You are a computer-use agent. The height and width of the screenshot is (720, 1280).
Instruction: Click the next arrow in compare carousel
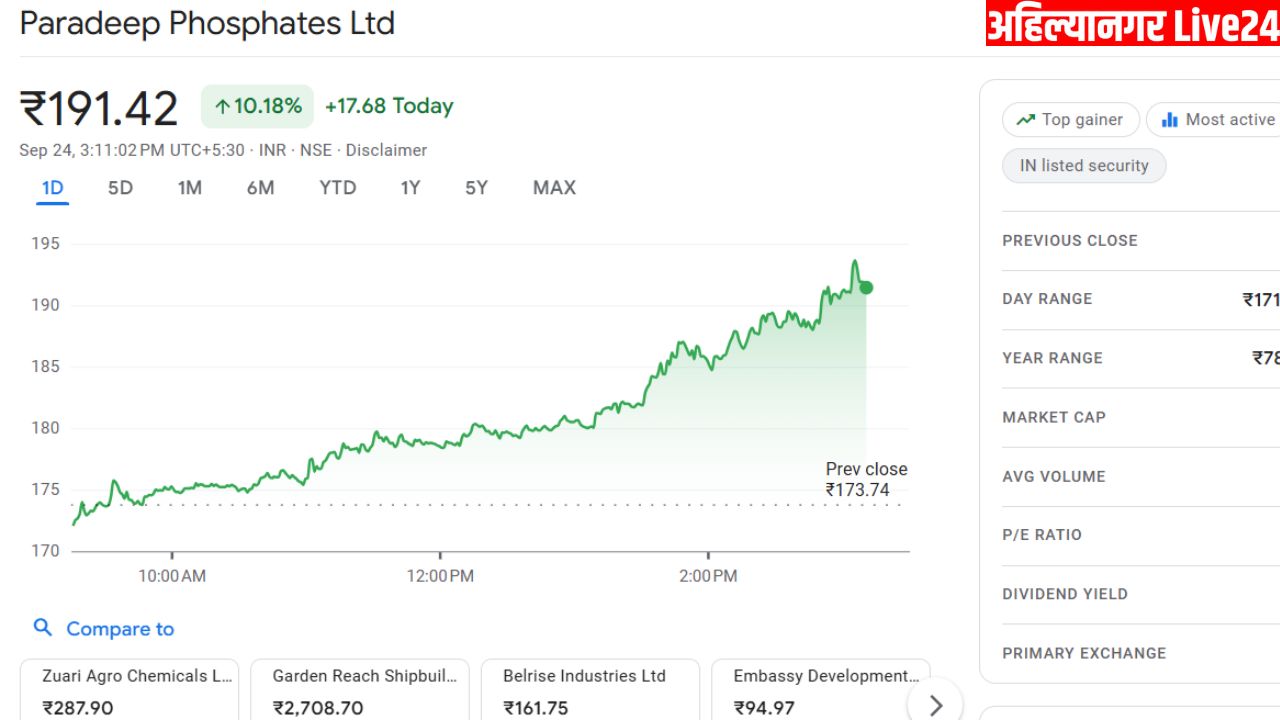click(x=936, y=705)
